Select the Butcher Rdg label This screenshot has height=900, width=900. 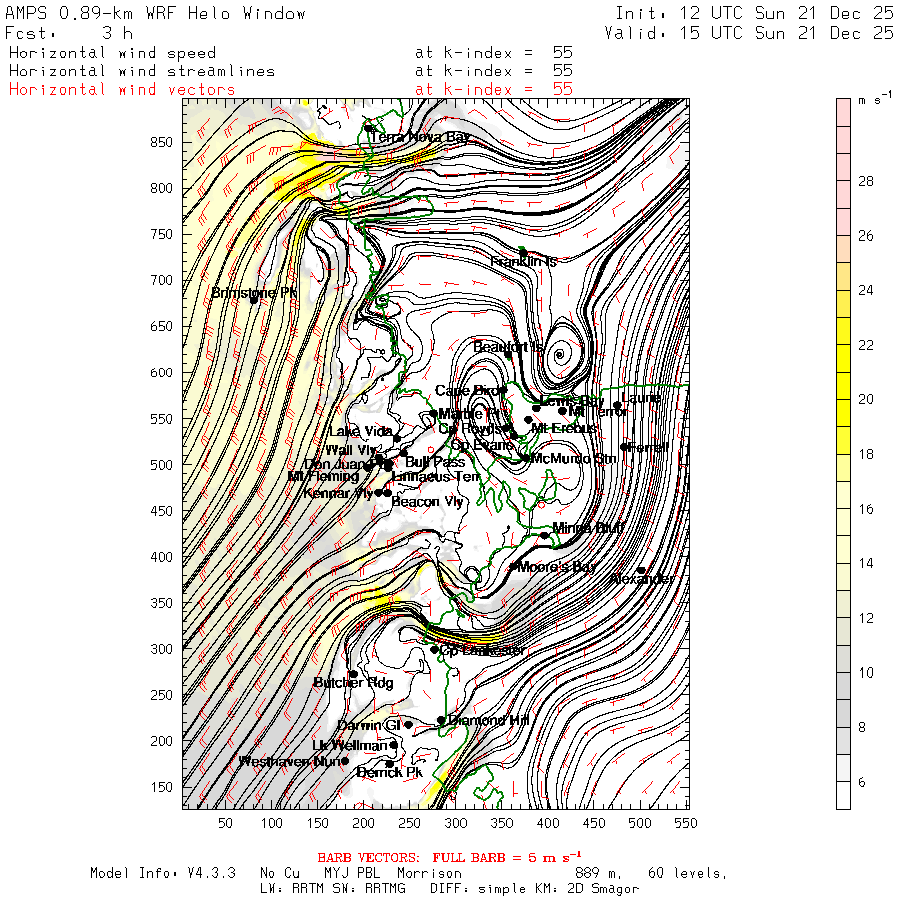click(354, 683)
